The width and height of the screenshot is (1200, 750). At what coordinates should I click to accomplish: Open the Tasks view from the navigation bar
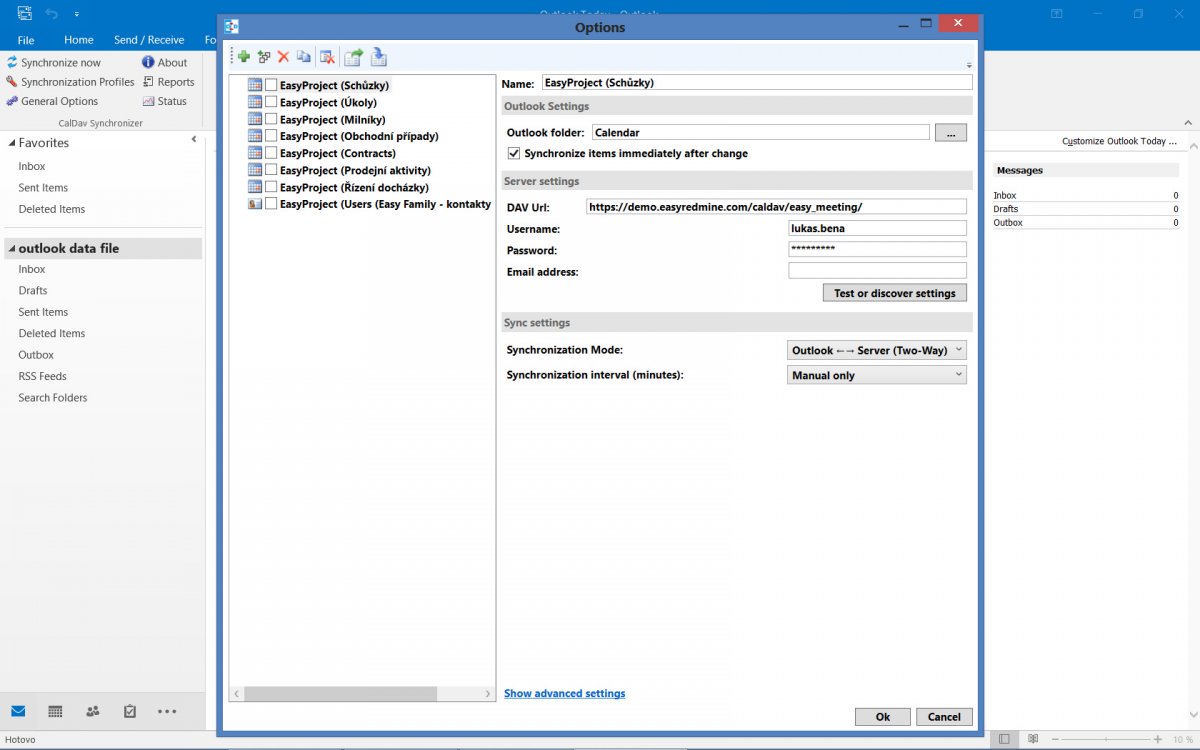(129, 711)
